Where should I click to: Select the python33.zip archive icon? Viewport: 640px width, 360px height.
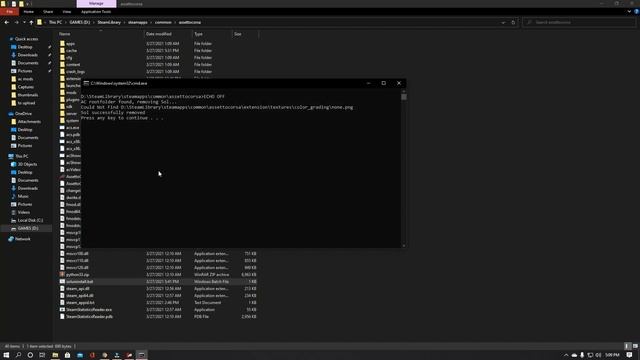(x=62, y=275)
